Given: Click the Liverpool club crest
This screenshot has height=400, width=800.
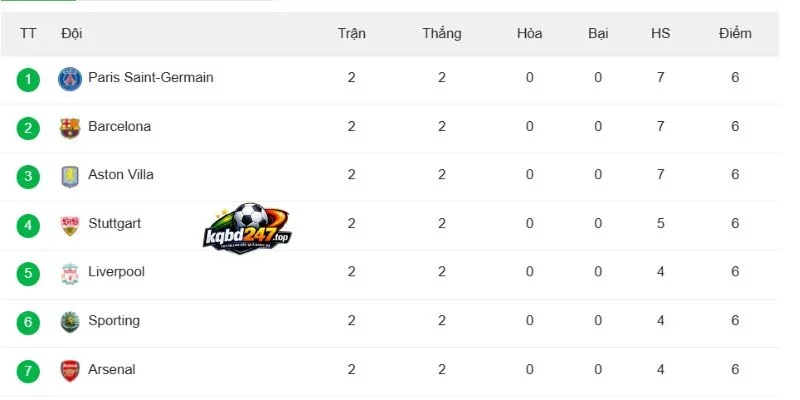Looking at the screenshot, I should pyautogui.click(x=70, y=274).
